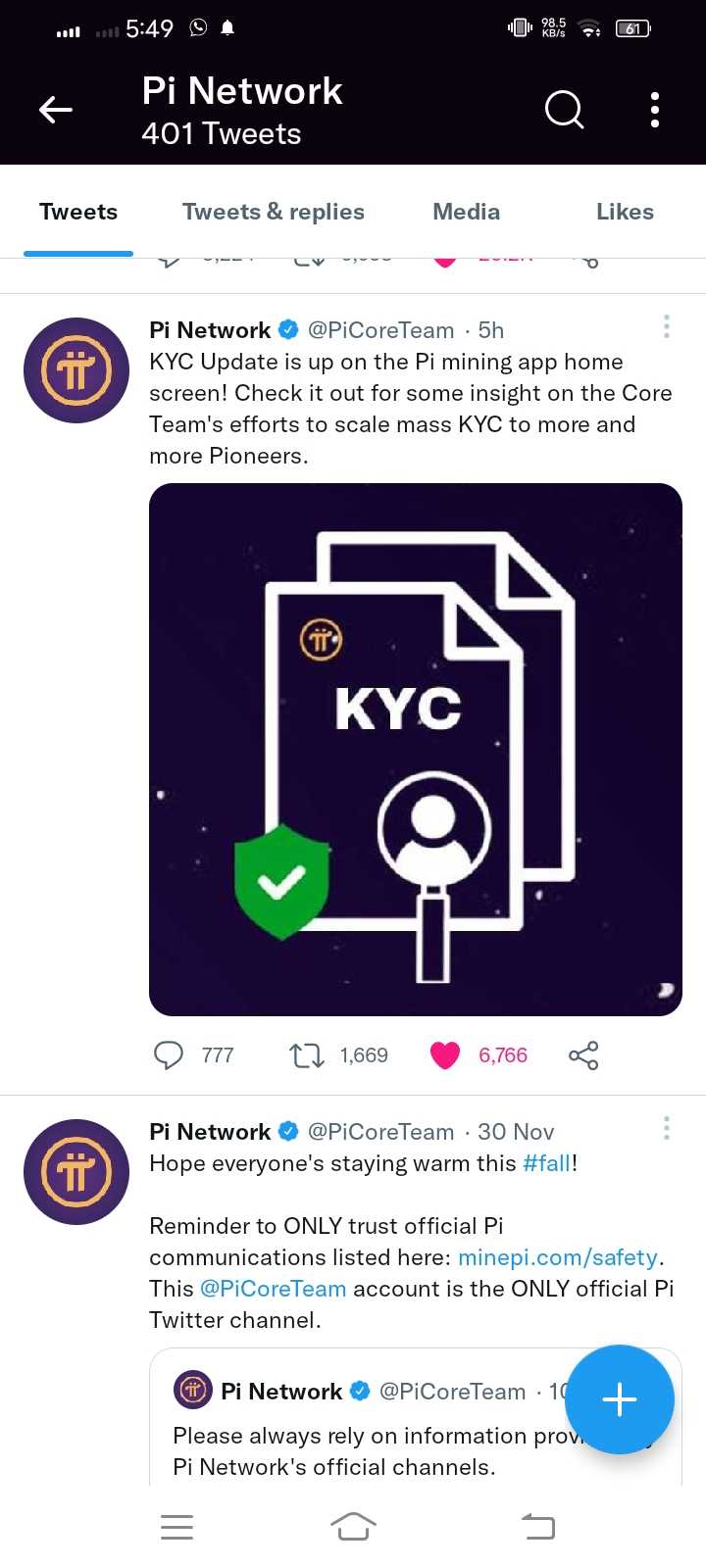706x1568 pixels.
Task: Tap the back arrow in header
Action: 56,110
